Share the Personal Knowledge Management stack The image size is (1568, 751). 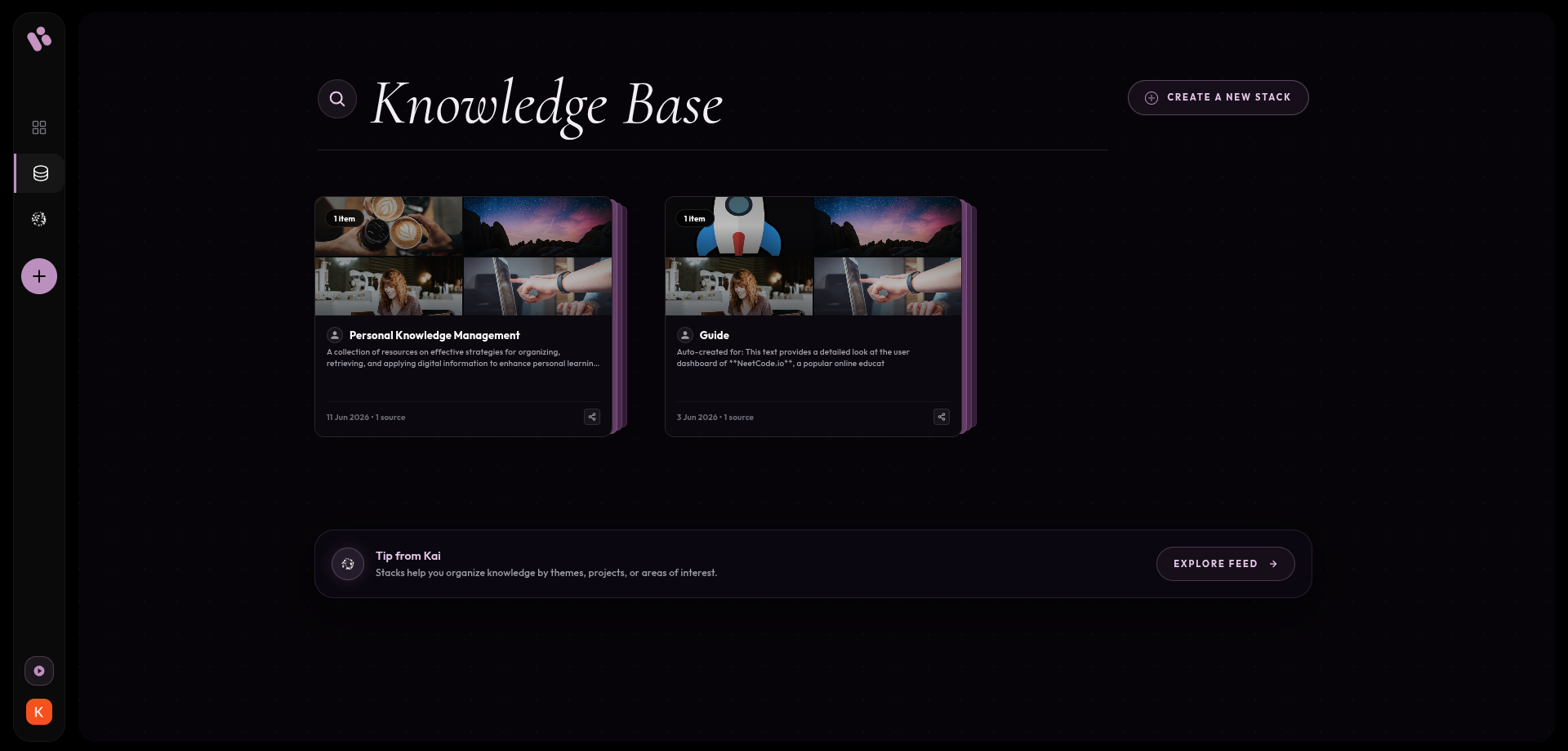[x=592, y=417]
